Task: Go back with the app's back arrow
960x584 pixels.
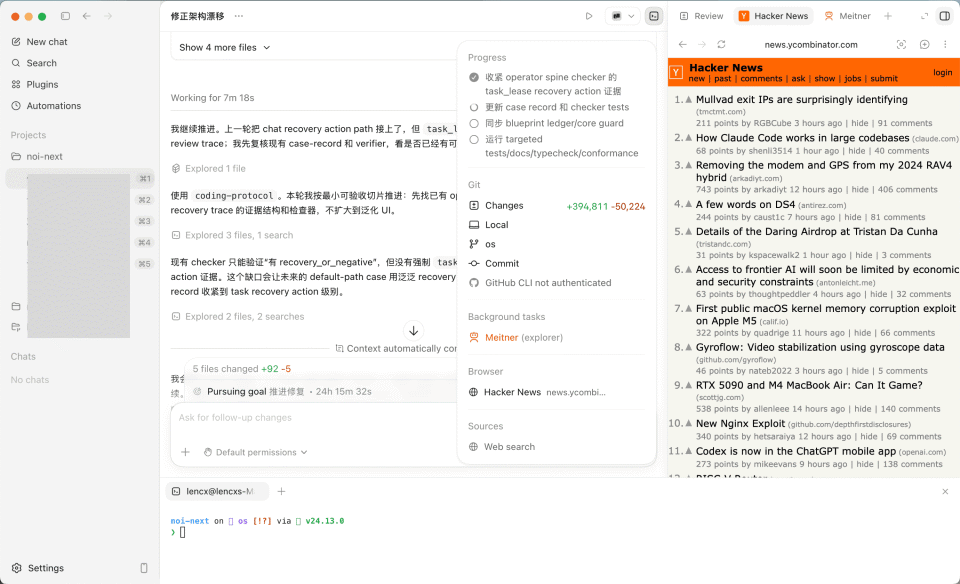Action: click(x=87, y=16)
